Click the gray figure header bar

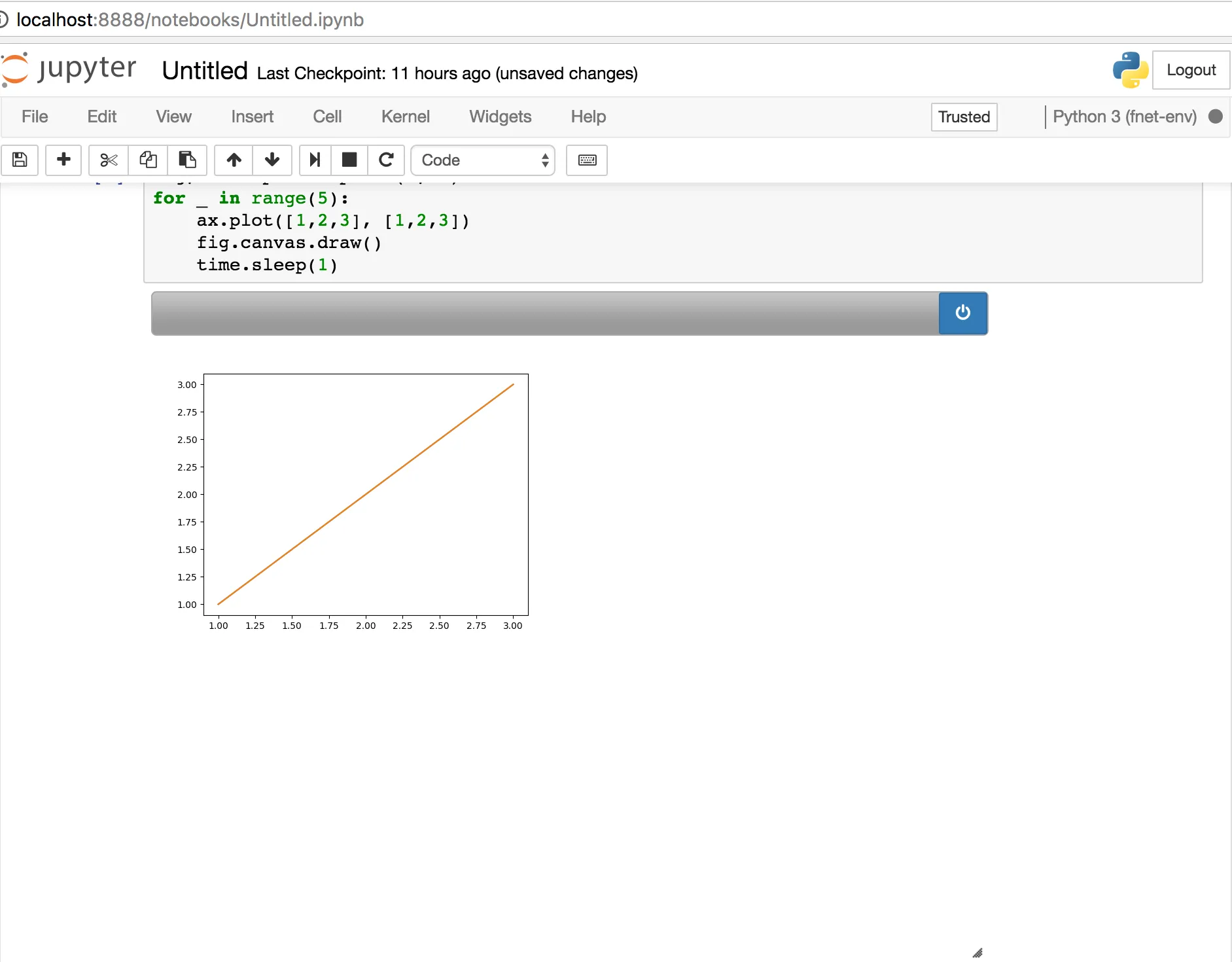(x=545, y=313)
